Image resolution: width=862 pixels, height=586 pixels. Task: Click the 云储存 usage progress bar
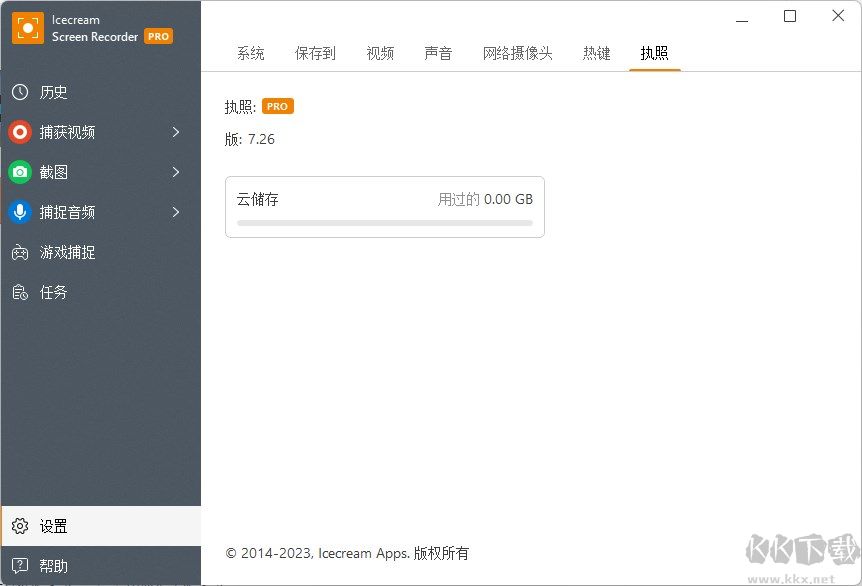pos(385,223)
